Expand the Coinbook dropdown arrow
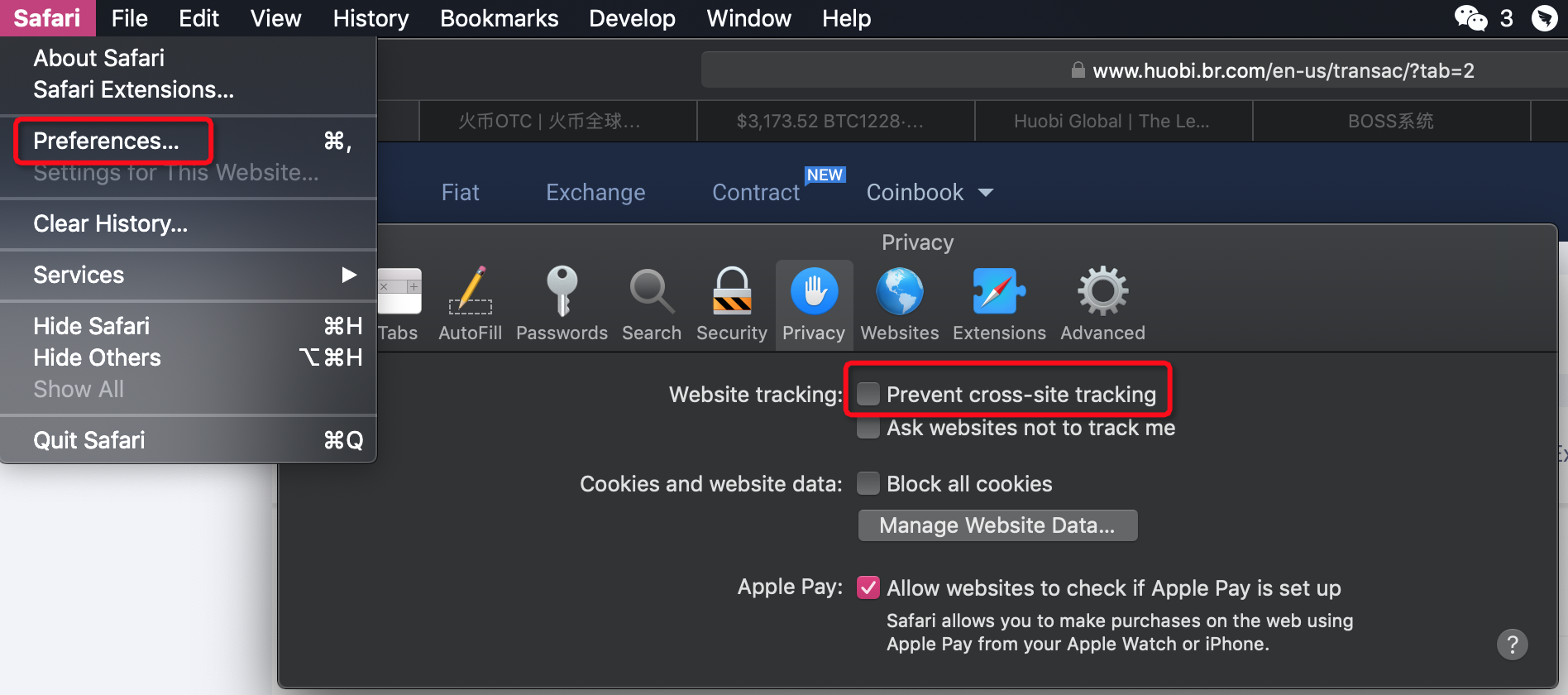 pos(986,193)
